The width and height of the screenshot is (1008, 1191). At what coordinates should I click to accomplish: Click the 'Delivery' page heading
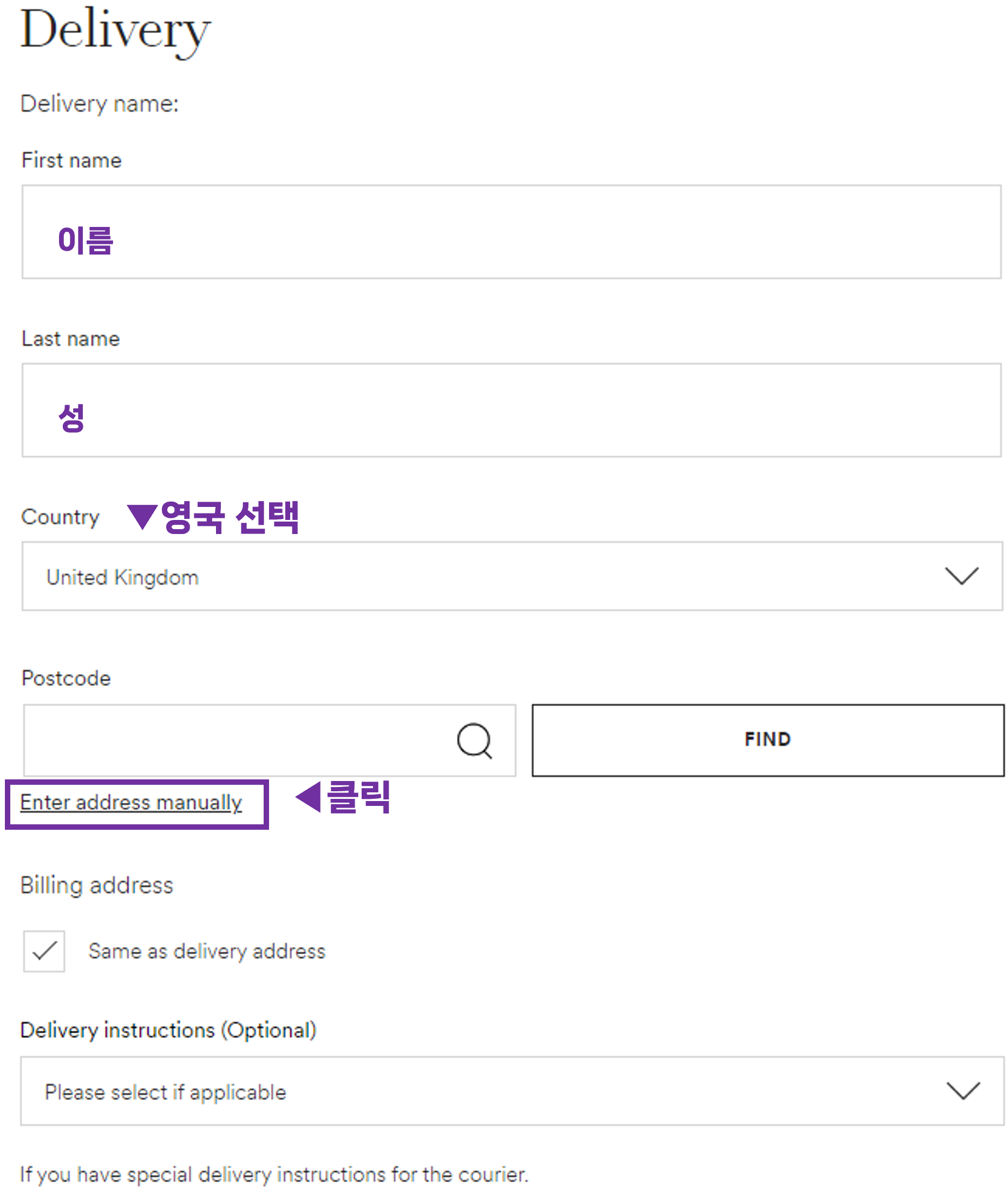[116, 32]
